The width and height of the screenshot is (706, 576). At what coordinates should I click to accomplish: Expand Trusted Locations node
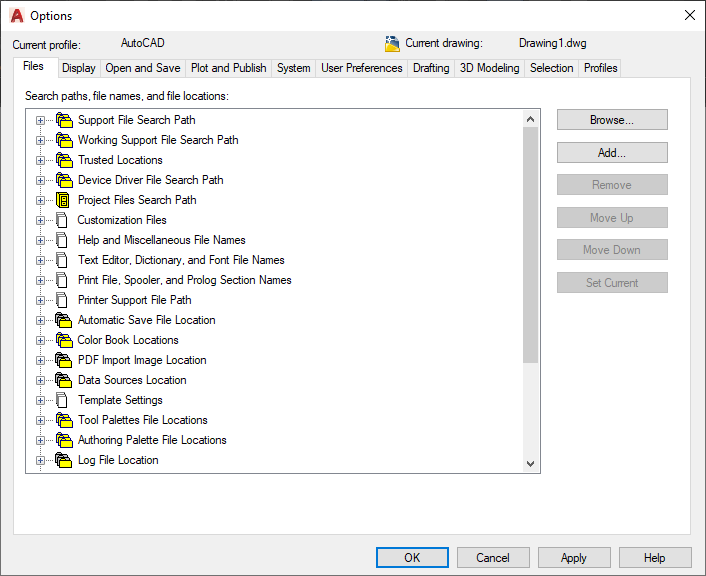click(40, 160)
